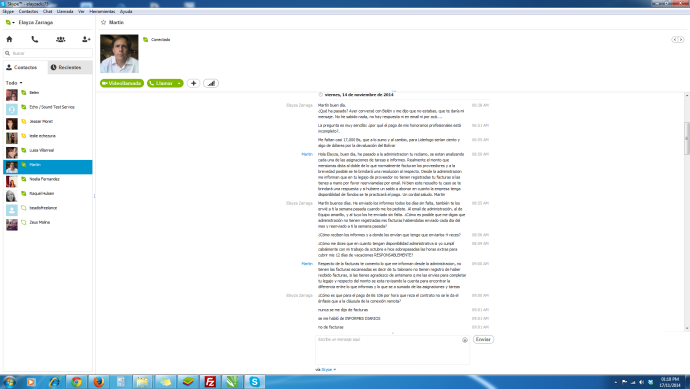Open the status dropdown beside Elayza Zarraga
The width and height of the screenshot is (690, 389).
(x=10, y=22)
